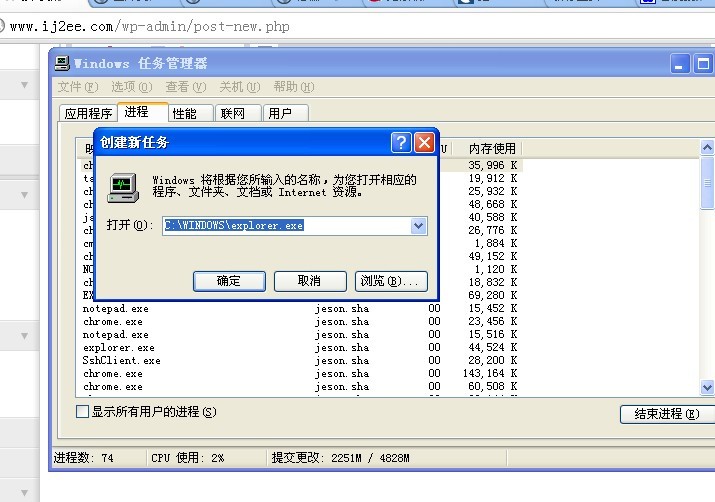
Task: Expand the bottom sidebar arrow in browser page
Action: [25, 493]
